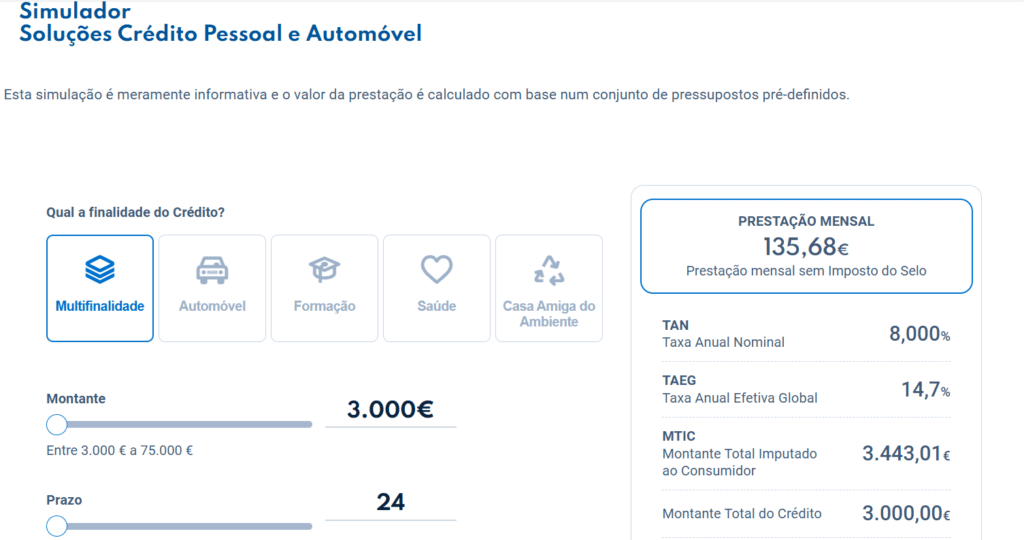Click the Formação graduation cap icon
This screenshot has height=540, width=1024.
(x=324, y=269)
